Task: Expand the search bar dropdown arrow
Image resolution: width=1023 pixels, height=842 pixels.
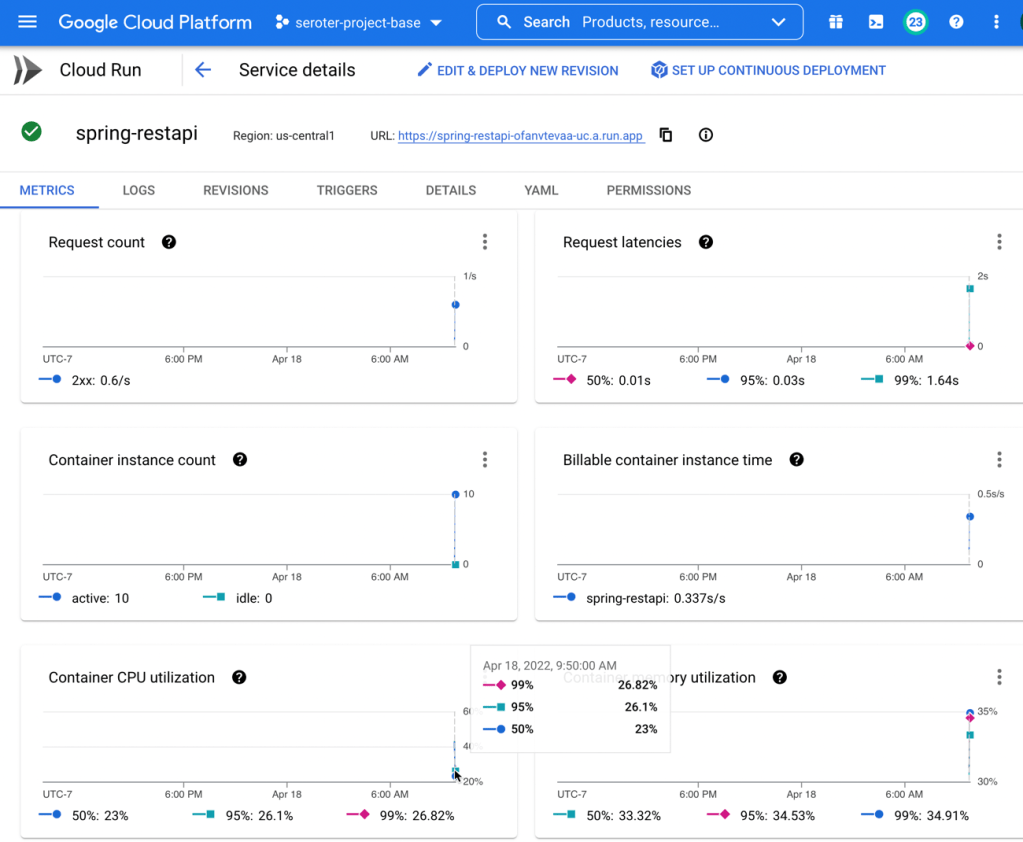Action: [x=779, y=22]
